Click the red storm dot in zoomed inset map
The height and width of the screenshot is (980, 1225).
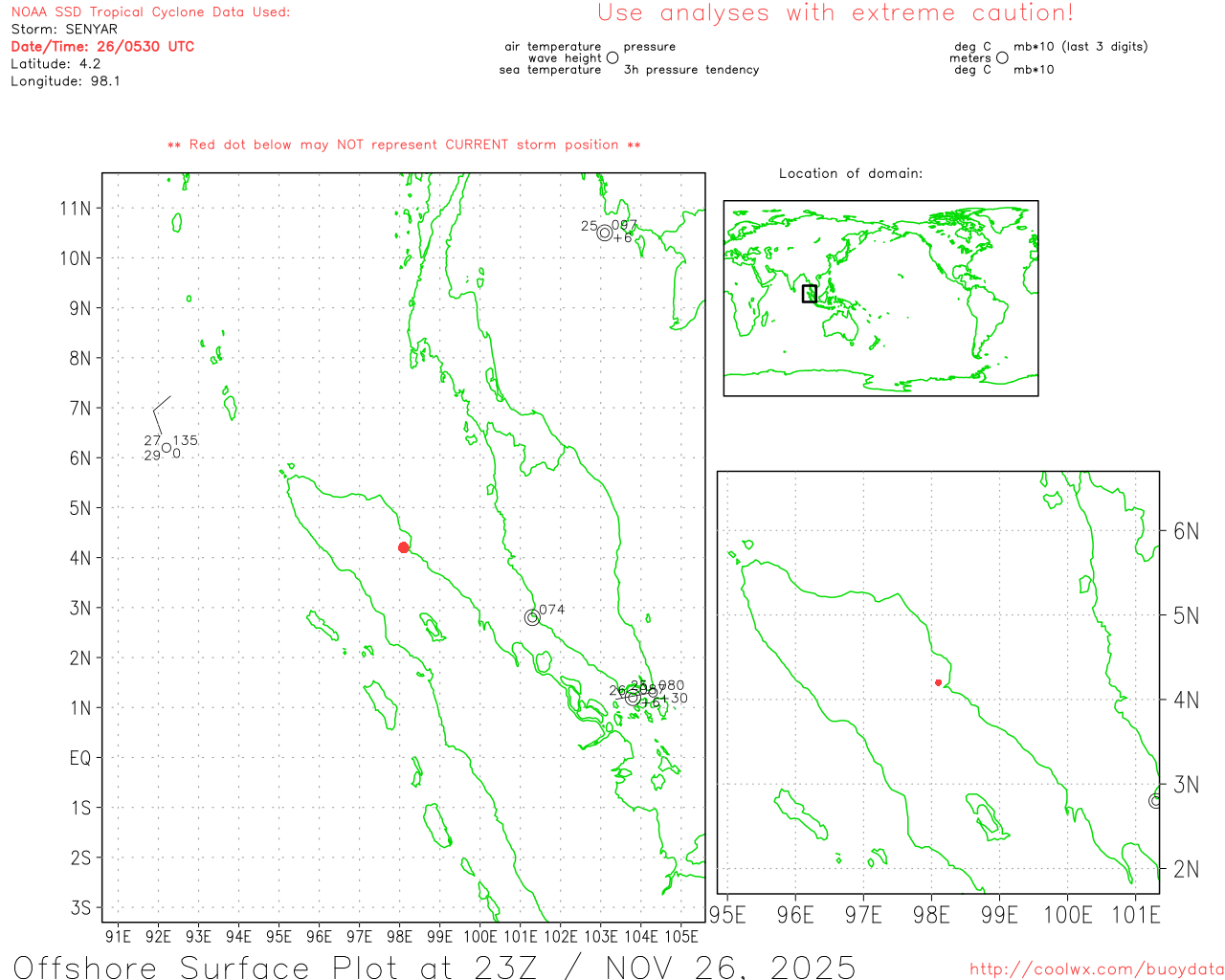click(x=938, y=682)
